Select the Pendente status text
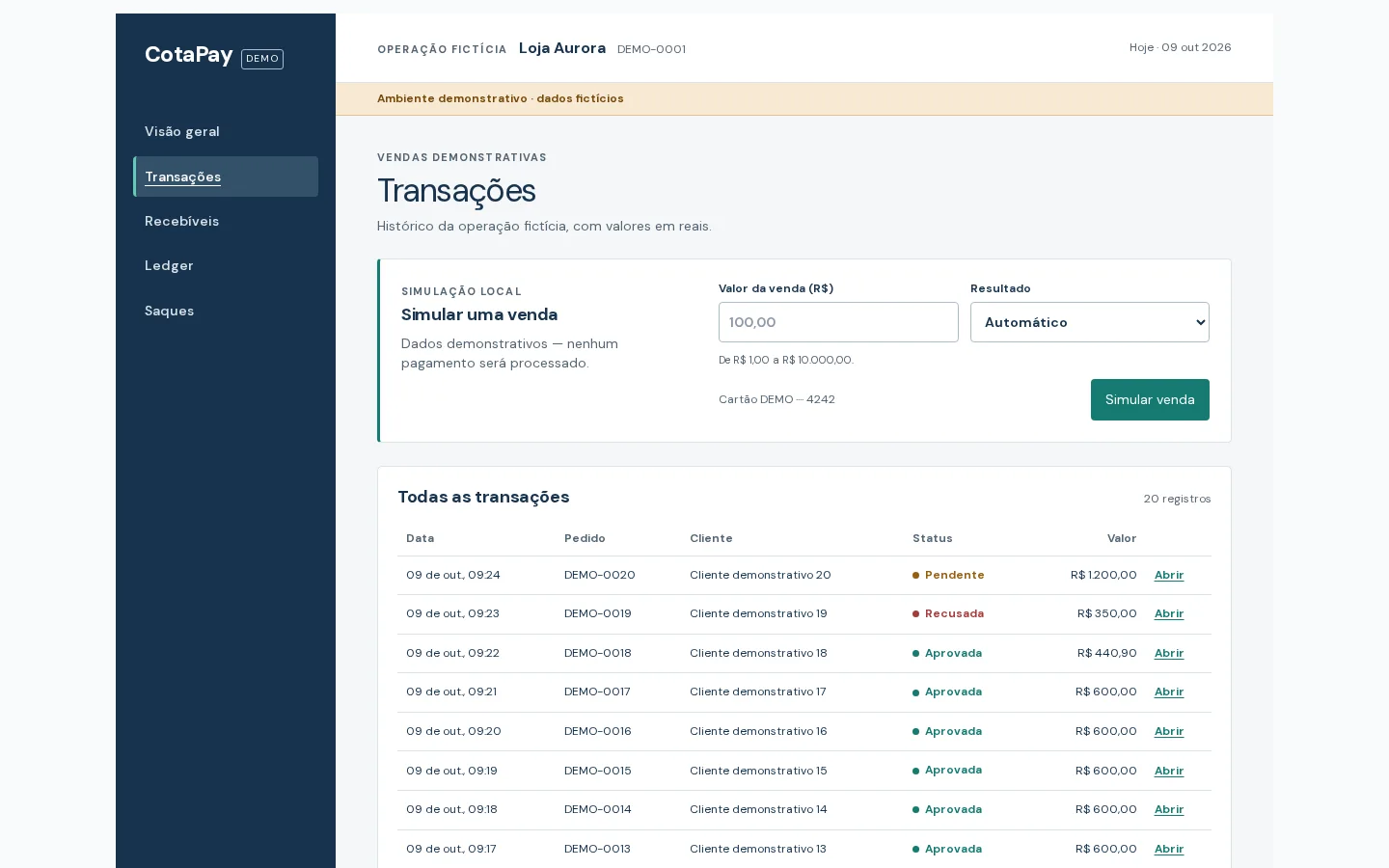 954,575
